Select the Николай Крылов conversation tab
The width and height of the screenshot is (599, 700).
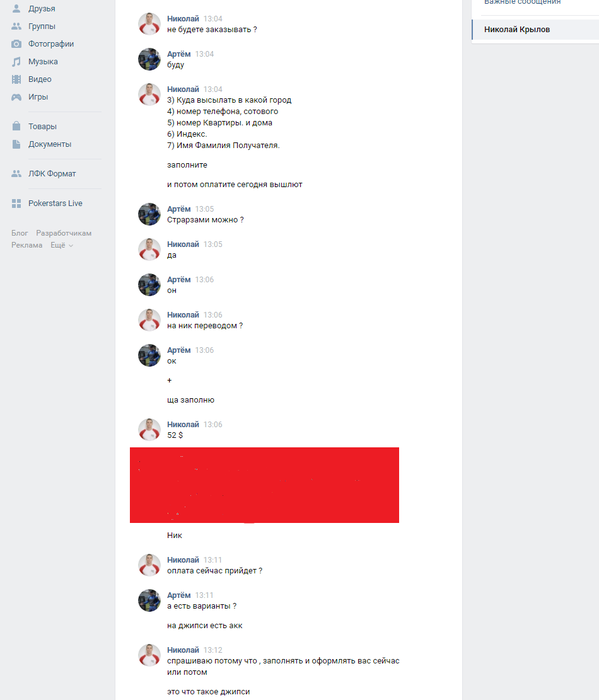pyautogui.click(x=535, y=29)
